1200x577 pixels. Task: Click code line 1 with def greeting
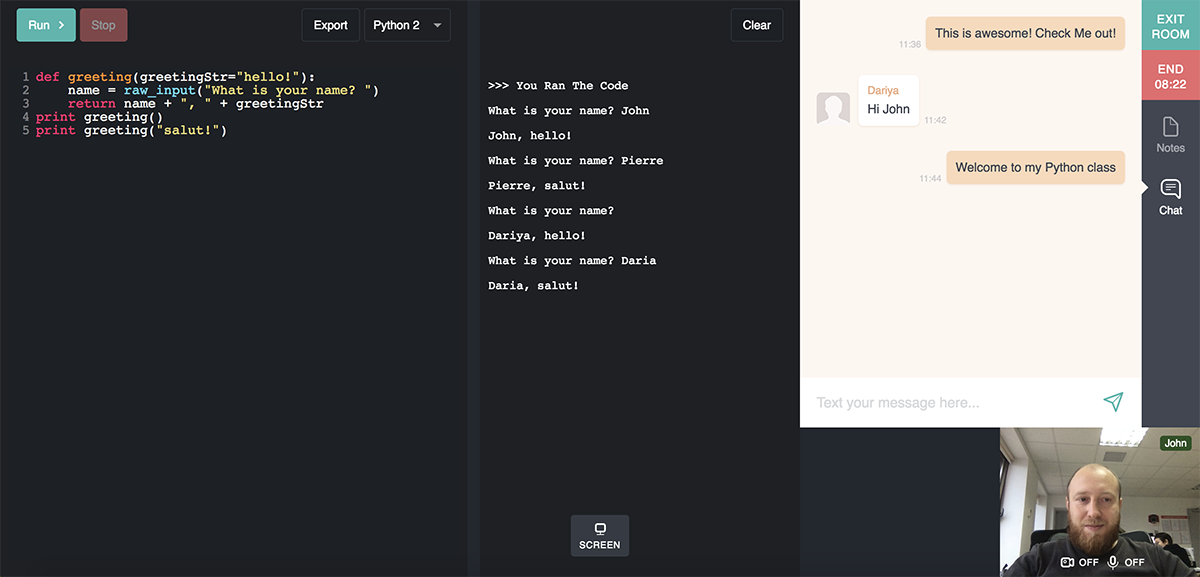(x=175, y=77)
